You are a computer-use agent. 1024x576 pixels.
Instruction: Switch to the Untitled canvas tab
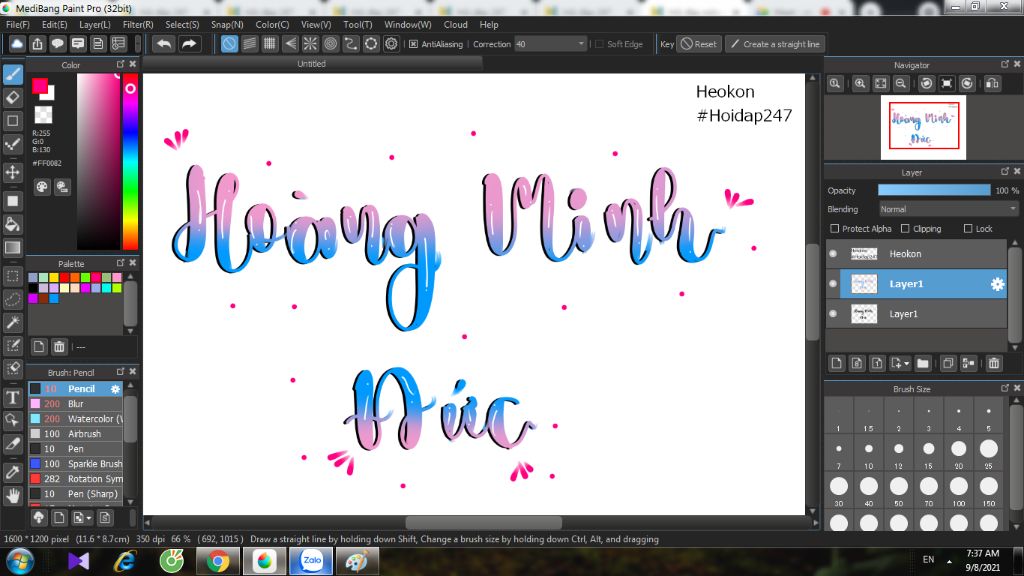[312, 64]
